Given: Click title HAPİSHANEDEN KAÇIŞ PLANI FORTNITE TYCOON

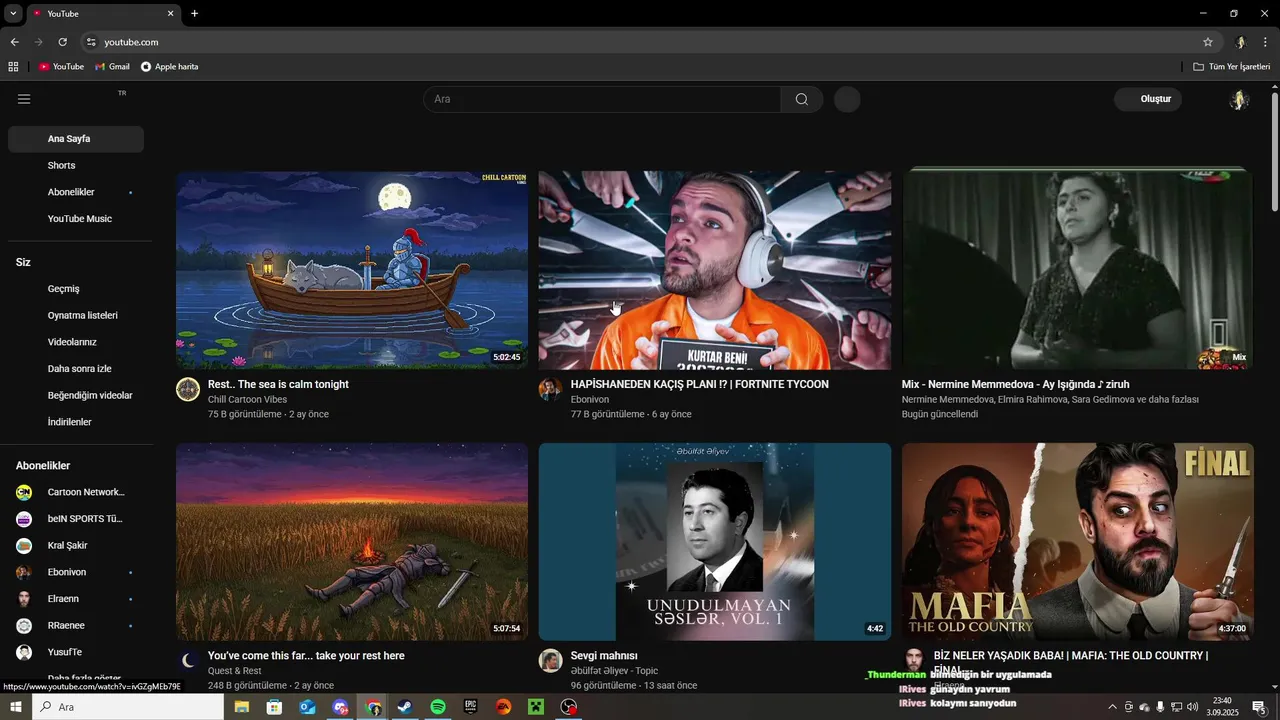Looking at the screenshot, I should coord(699,384).
